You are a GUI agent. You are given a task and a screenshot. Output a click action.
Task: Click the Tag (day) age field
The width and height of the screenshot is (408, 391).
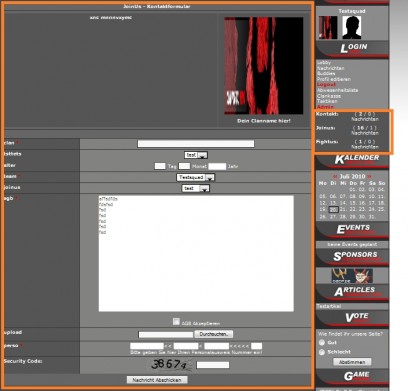(x=160, y=166)
